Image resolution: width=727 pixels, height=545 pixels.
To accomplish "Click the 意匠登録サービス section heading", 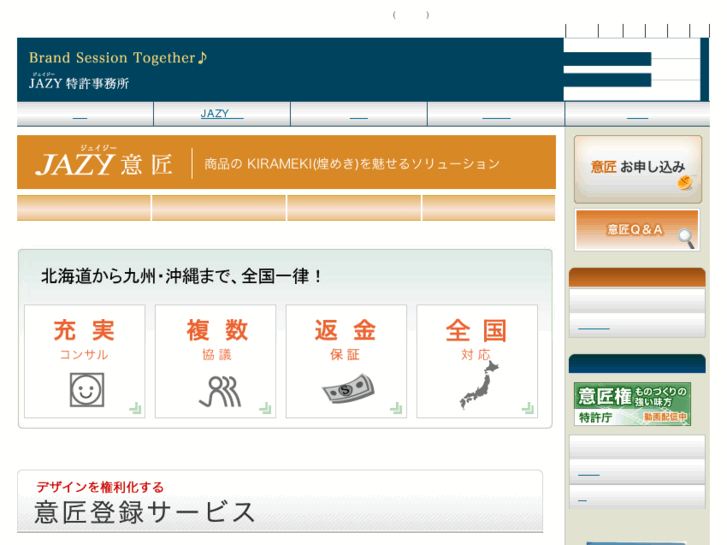I will (x=144, y=512).
